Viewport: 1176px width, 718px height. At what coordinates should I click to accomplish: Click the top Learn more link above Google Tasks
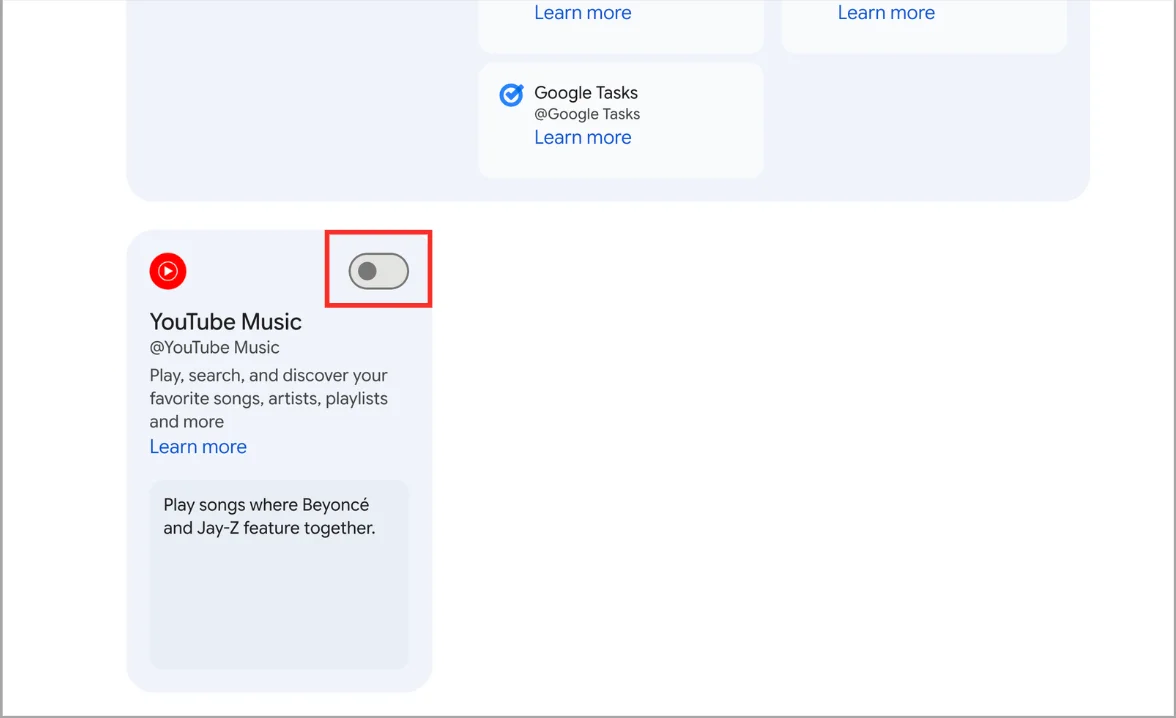pos(583,13)
